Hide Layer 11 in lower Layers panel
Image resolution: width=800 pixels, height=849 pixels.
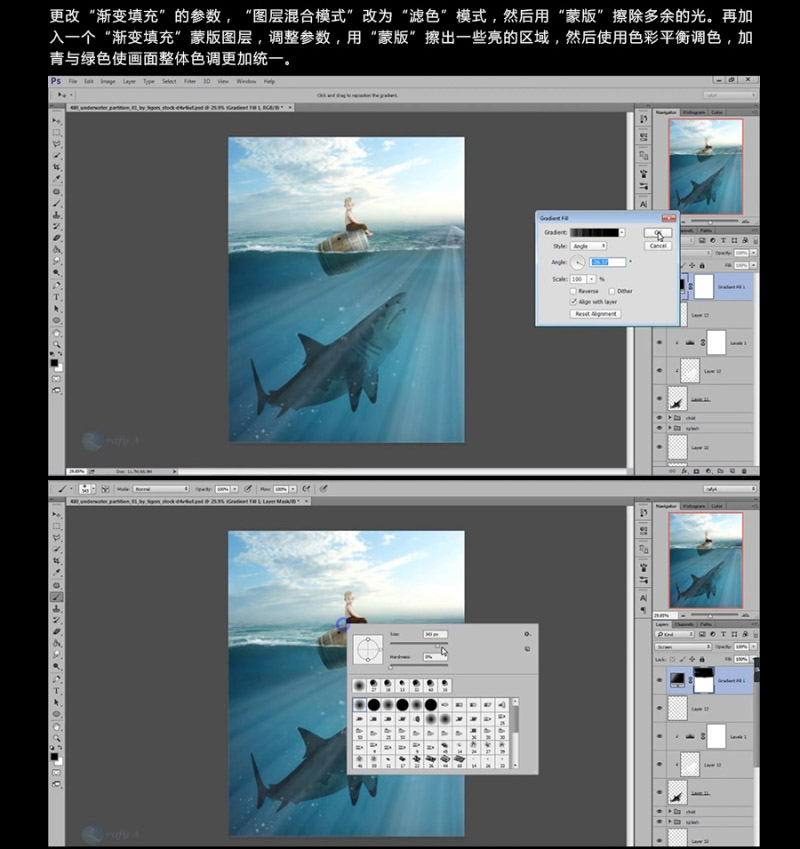659,792
